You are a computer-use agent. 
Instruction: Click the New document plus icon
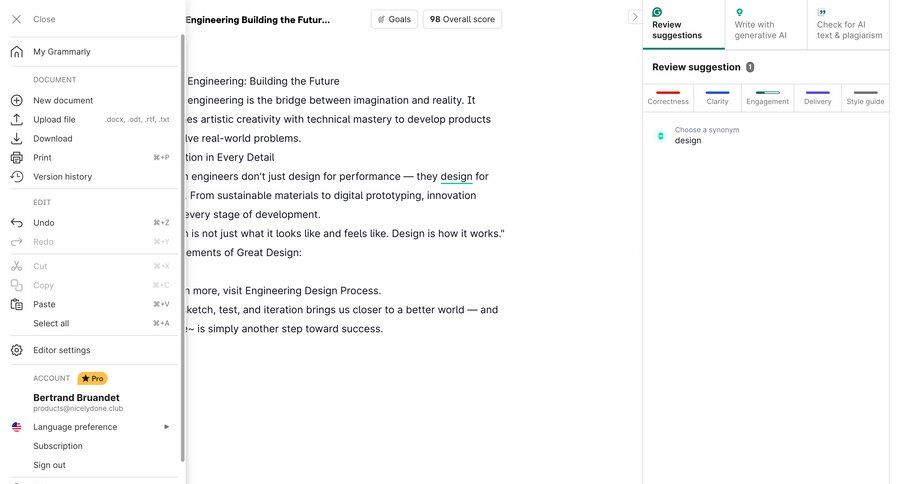17,100
